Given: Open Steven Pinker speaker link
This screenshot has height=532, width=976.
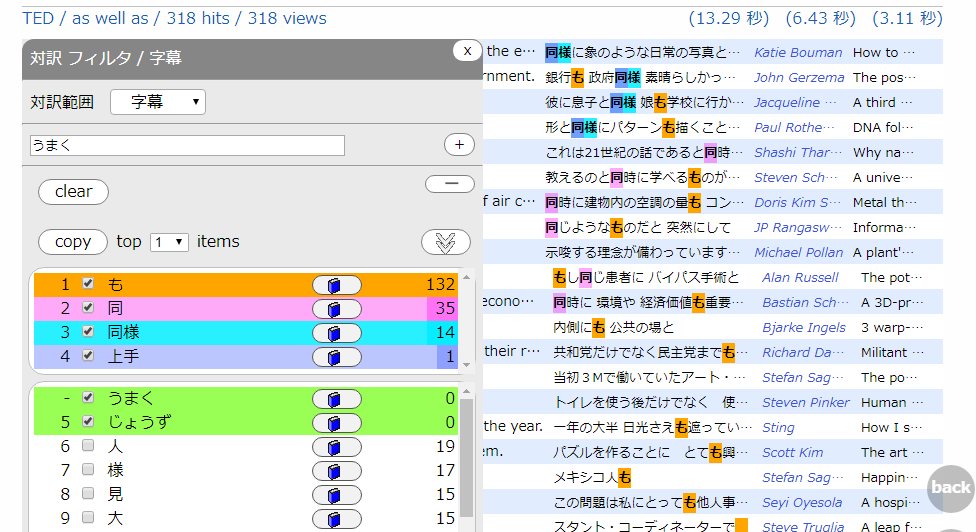Looking at the screenshot, I should click(x=805, y=402).
